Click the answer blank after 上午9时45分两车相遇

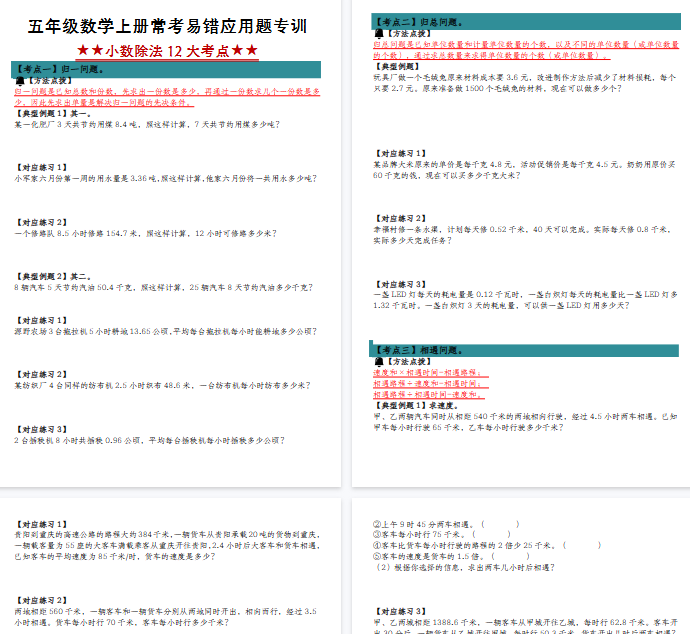[x=501, y=523]
